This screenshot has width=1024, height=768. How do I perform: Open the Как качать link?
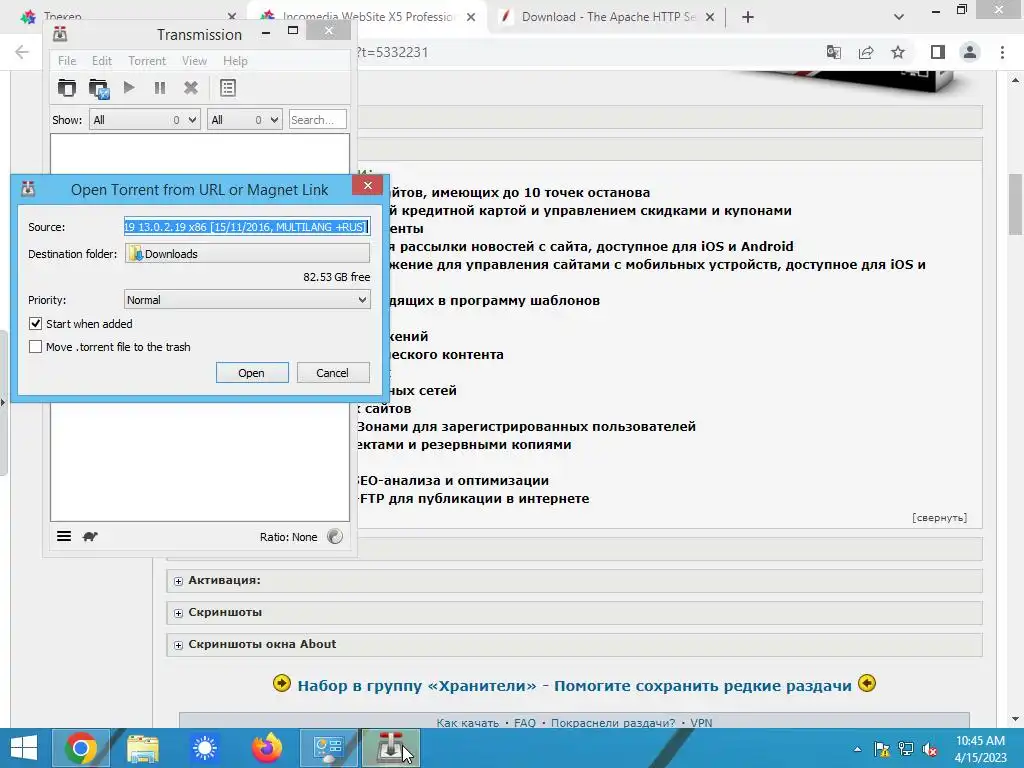[x=467, y=723]
